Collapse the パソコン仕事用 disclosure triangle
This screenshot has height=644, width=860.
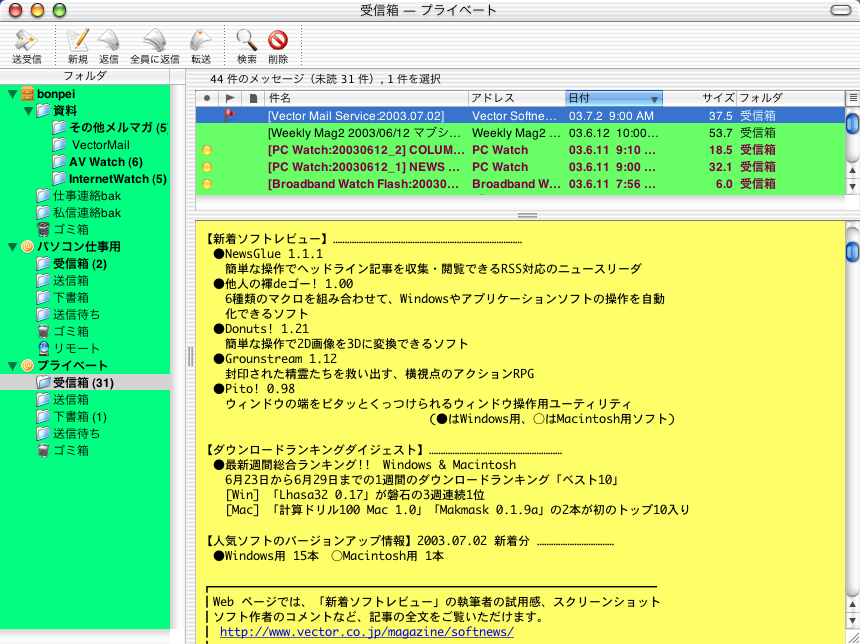click(x=12, y=247)
